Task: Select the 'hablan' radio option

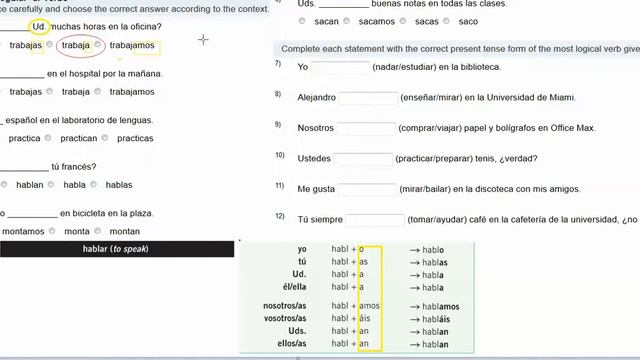Action: 4,184
